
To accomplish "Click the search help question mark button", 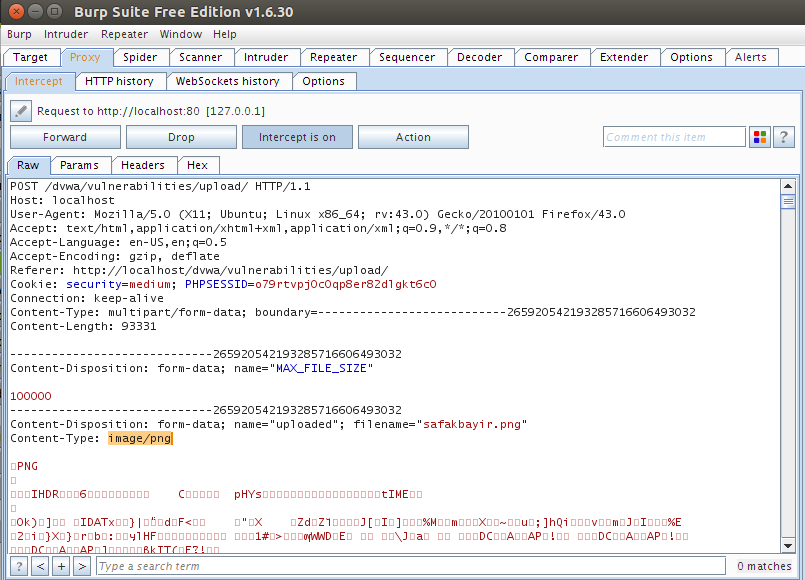I will tap(19, 566).
